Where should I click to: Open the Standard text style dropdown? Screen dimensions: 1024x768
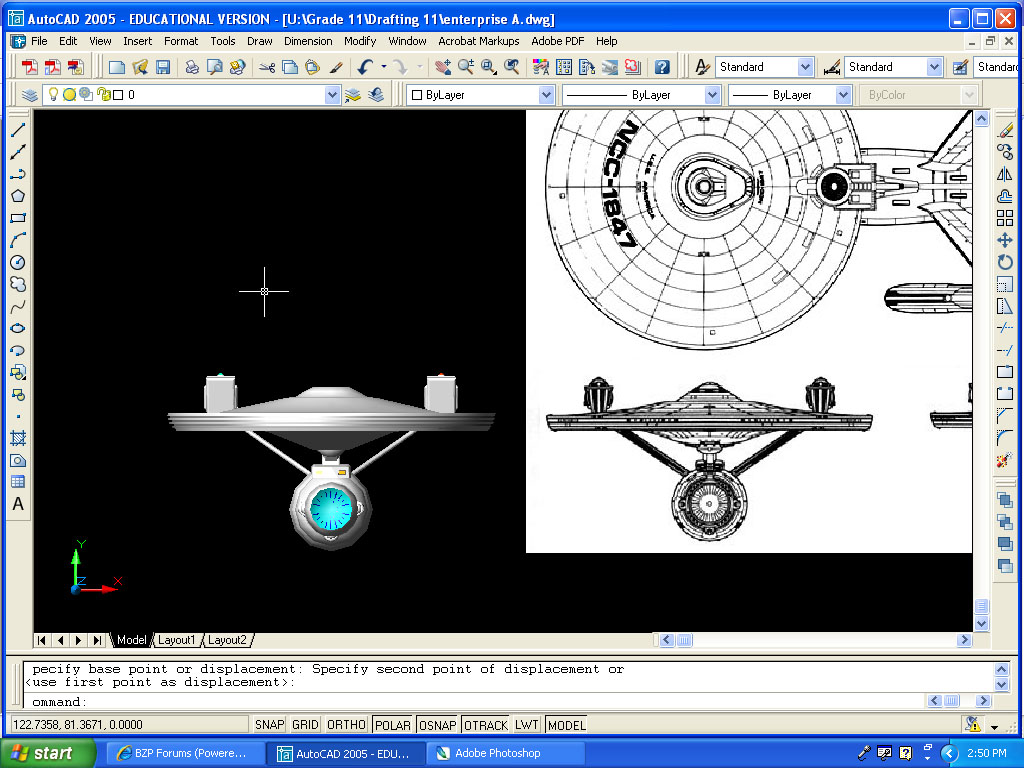(x=805, y=67)
